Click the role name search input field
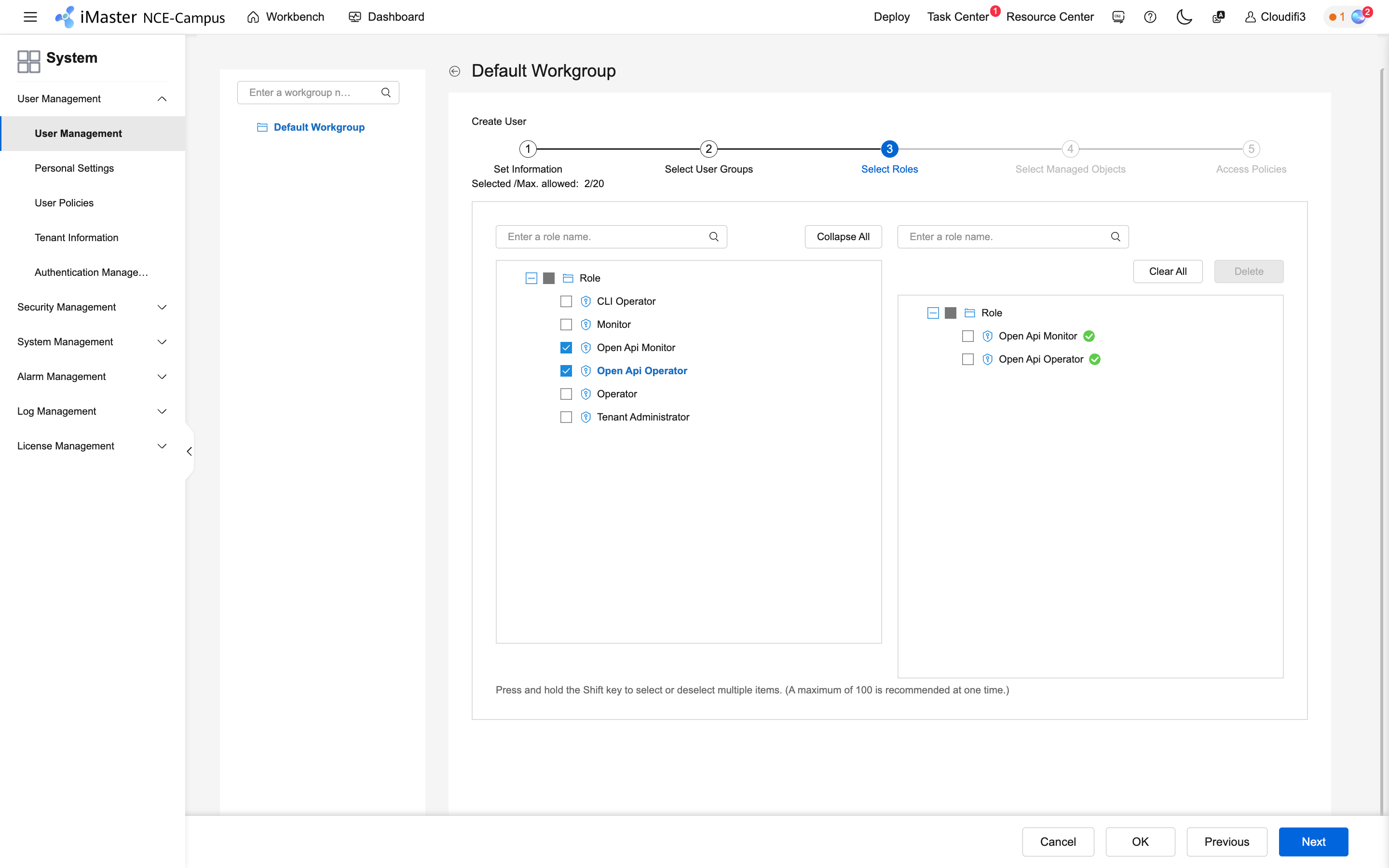The height and width of the screenshot is (868, 1389). pos(603,236)
